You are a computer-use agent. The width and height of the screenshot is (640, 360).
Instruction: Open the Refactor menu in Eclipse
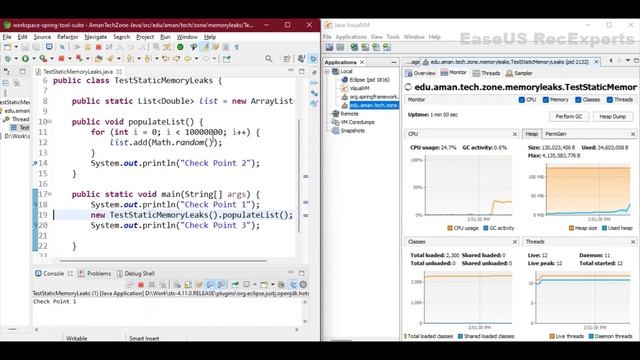[67, 37]
